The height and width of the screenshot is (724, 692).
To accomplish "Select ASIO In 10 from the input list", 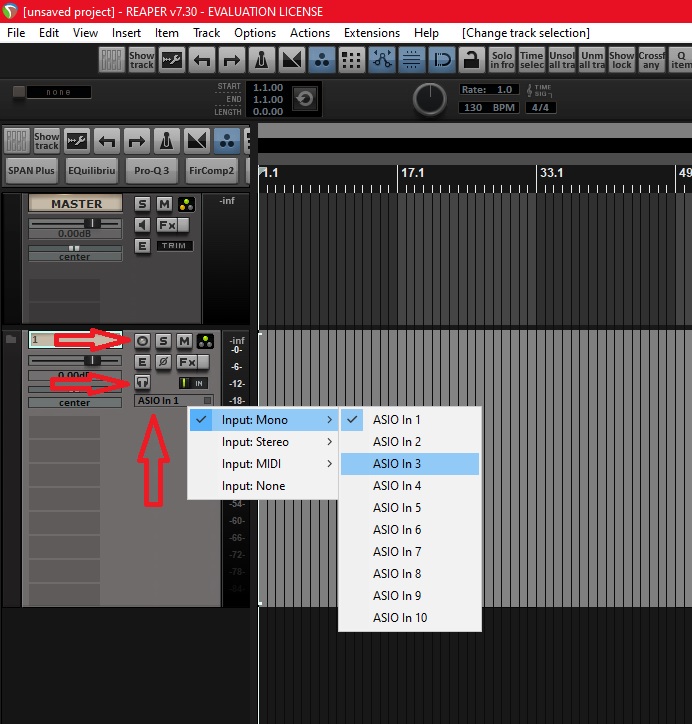I will (410, 618).
